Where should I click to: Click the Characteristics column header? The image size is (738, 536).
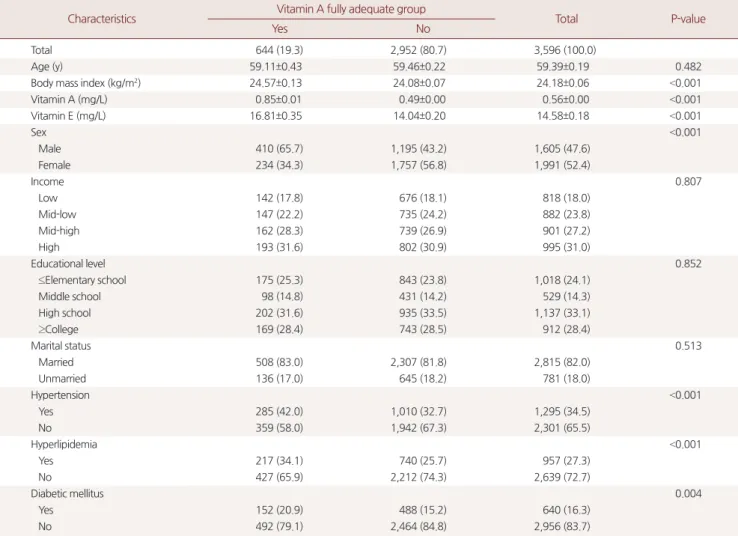click(102, 19)
